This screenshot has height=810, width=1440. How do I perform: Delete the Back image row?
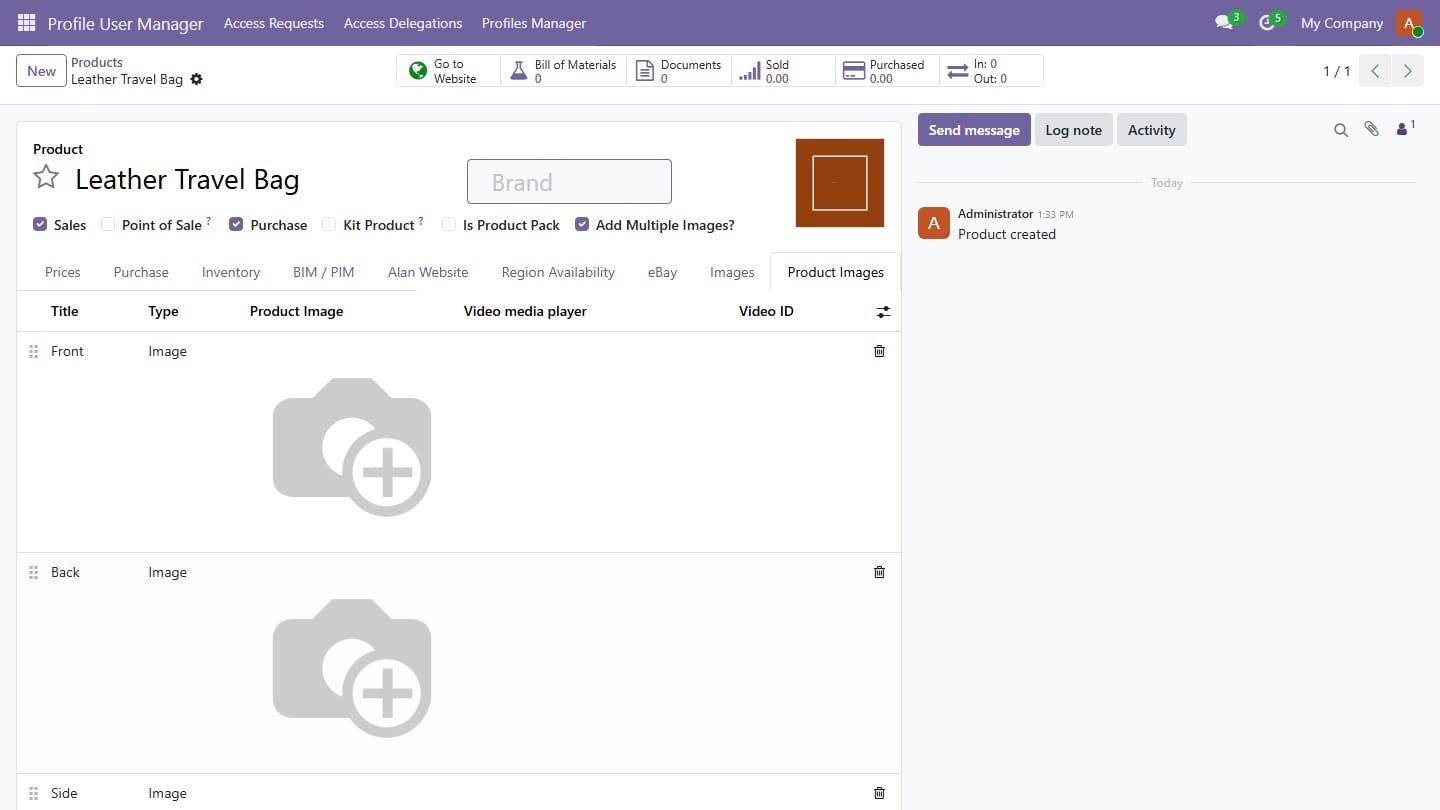pyautogui.click(x=879, y=572)
